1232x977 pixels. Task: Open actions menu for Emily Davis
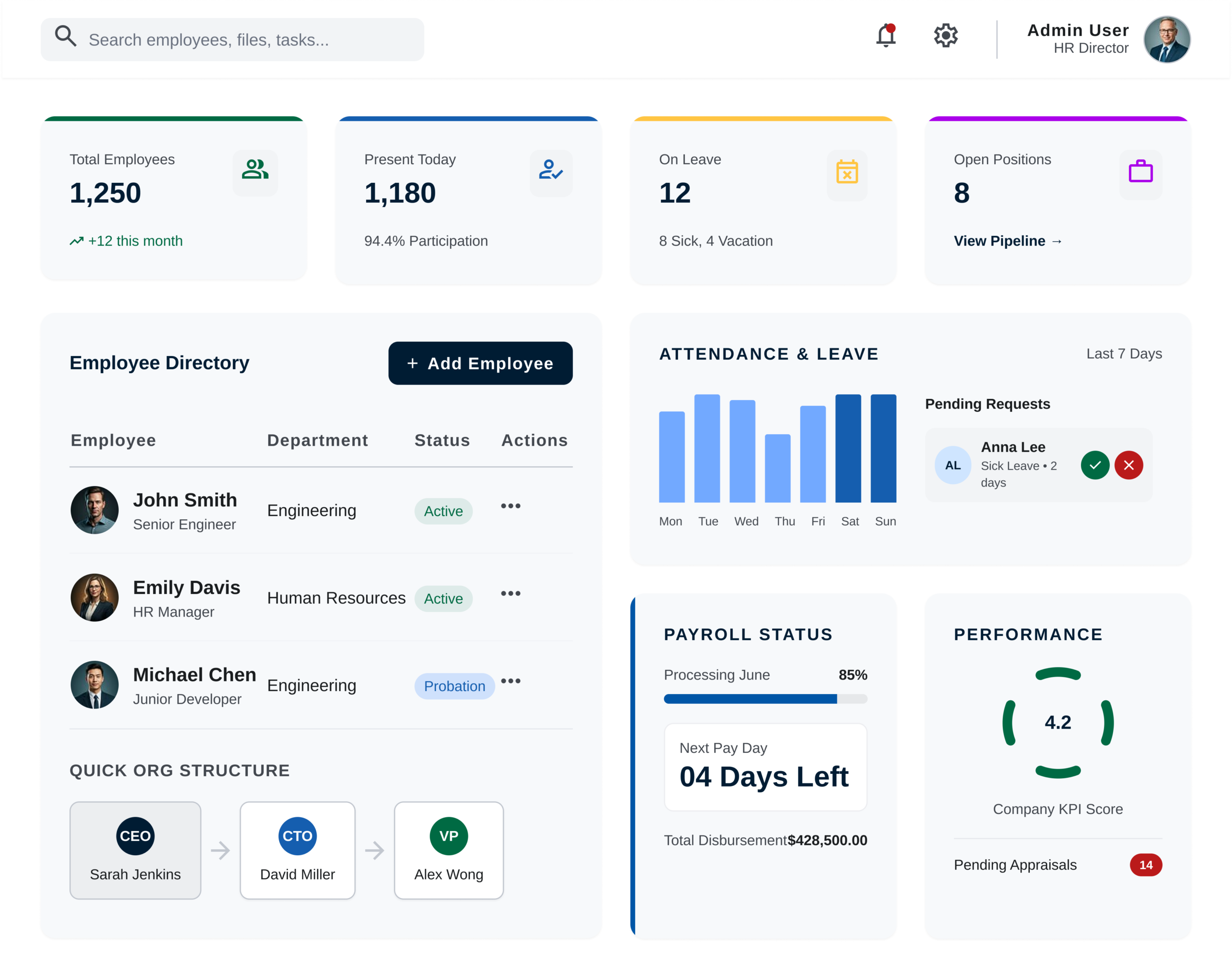pyautogui.click(x=511, y=593)
